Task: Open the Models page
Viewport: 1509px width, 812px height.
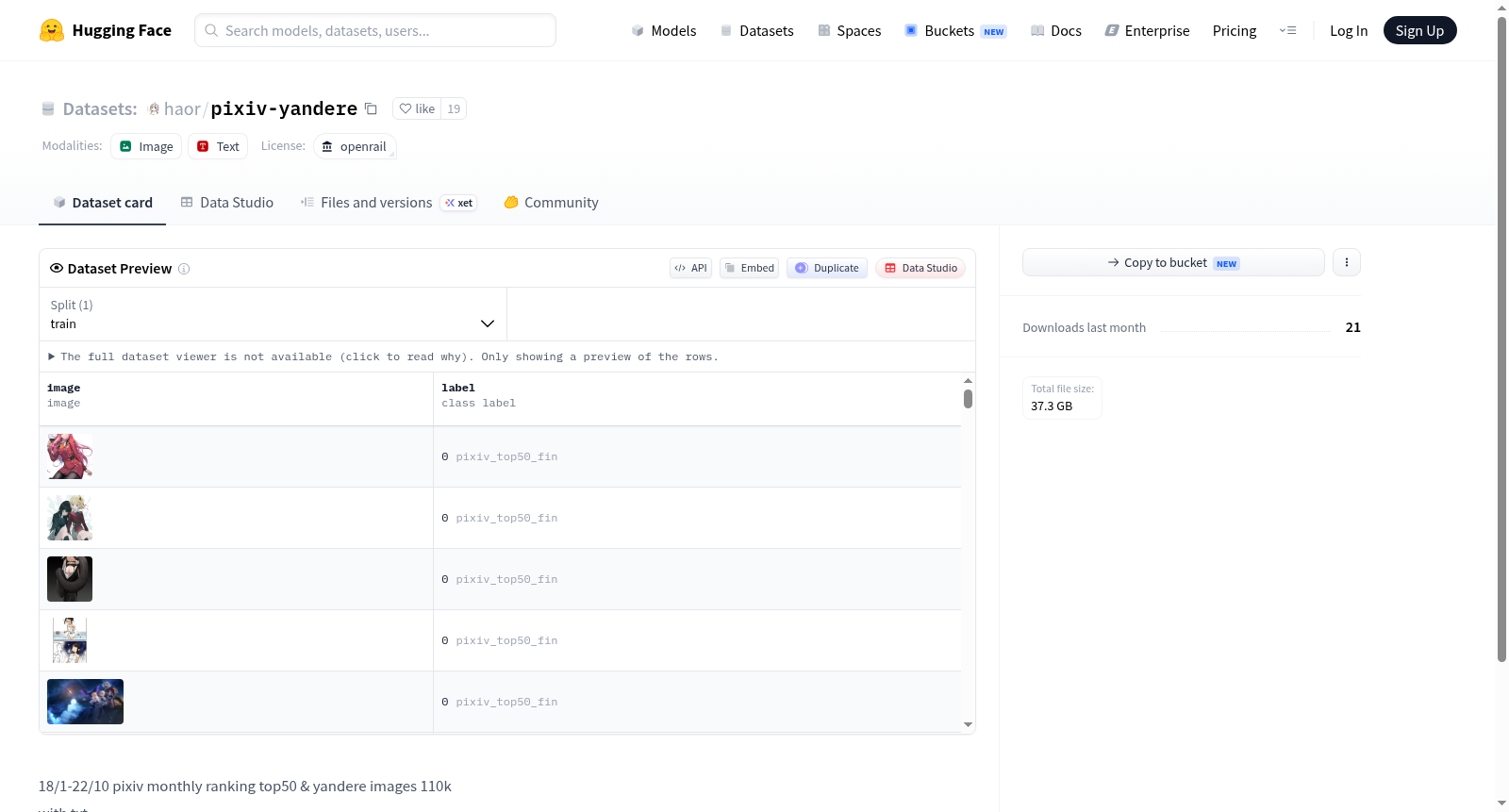Action: point(664,30)
